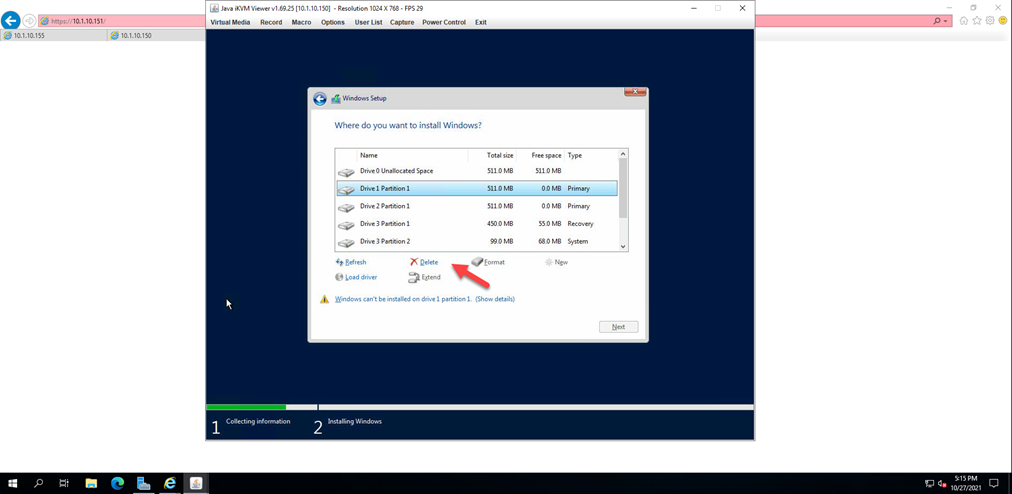1012x494 pixels.
Task: Open Internet Explorer from the taskbar
Action: [170, 483]
